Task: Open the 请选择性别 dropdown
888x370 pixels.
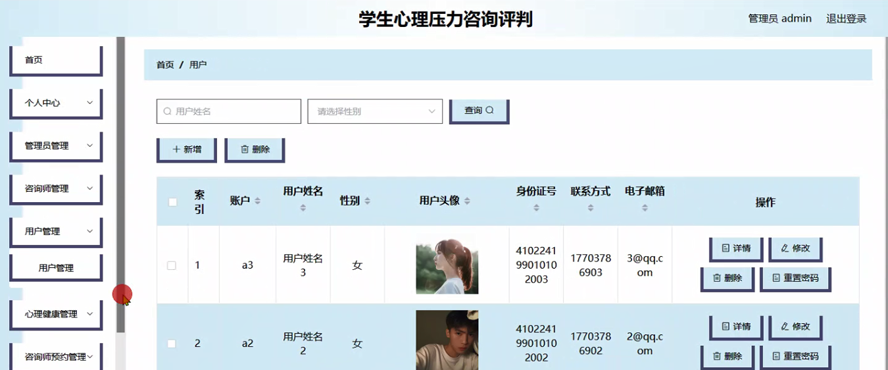Action: [375, 112]
